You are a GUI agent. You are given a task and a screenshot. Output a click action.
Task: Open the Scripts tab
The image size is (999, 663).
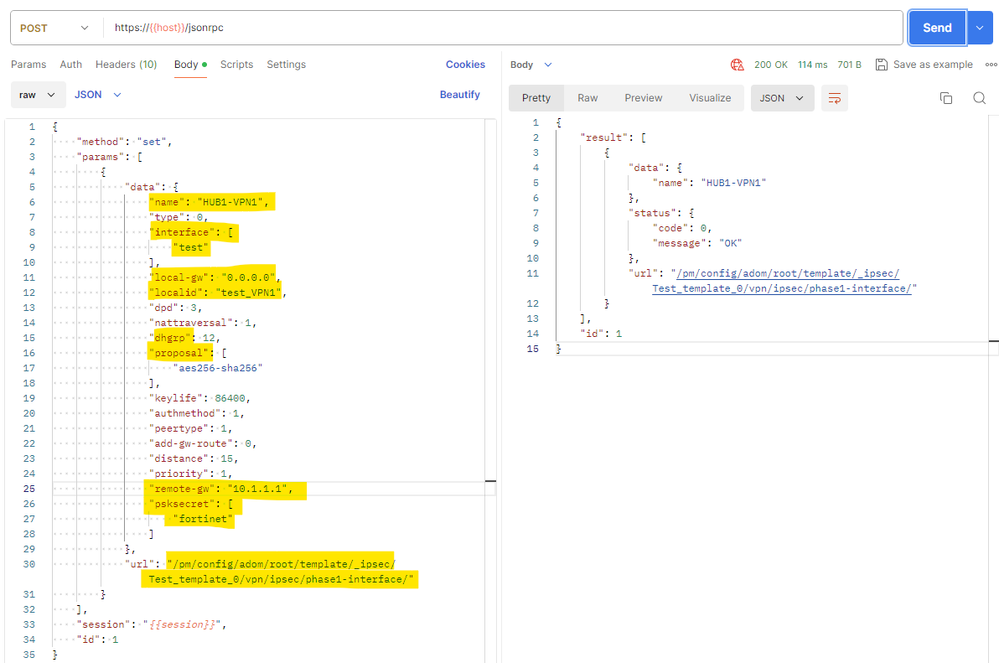tap(237, 64)
